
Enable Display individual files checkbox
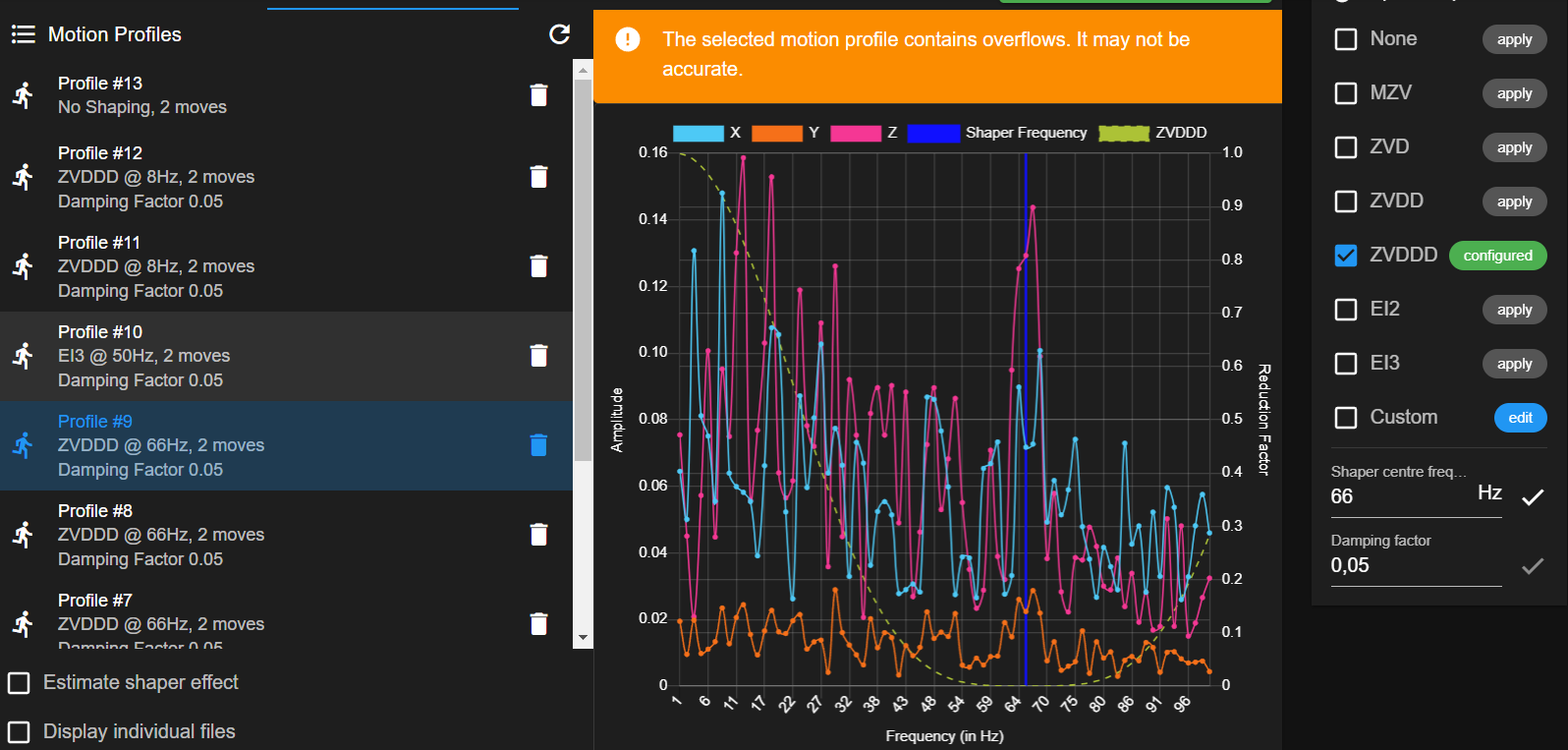[19, 731]
